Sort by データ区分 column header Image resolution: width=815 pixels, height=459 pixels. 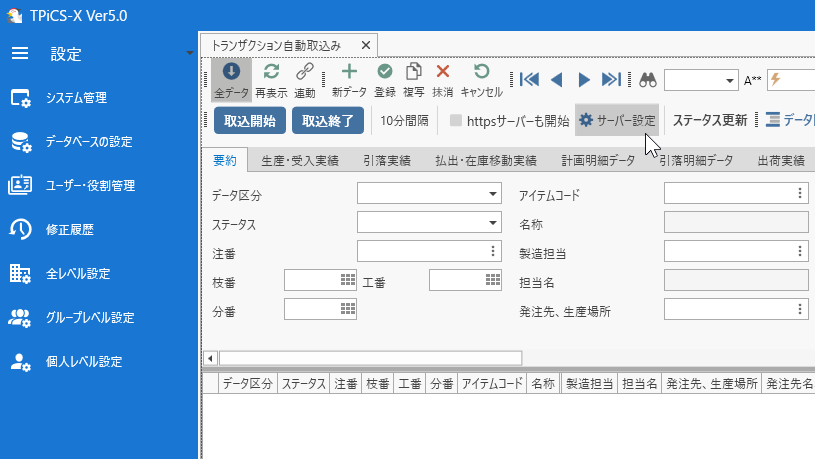tap(248, 384)
